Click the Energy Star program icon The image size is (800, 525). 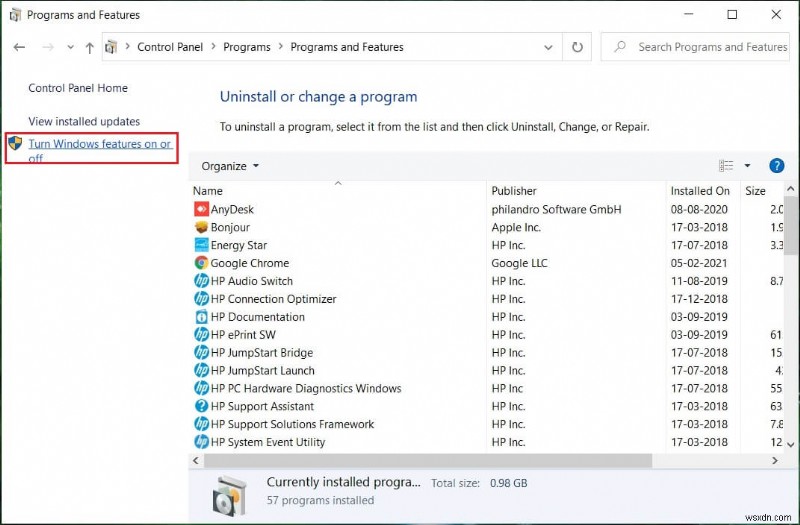pyautogui.click(x=202, y=245)
